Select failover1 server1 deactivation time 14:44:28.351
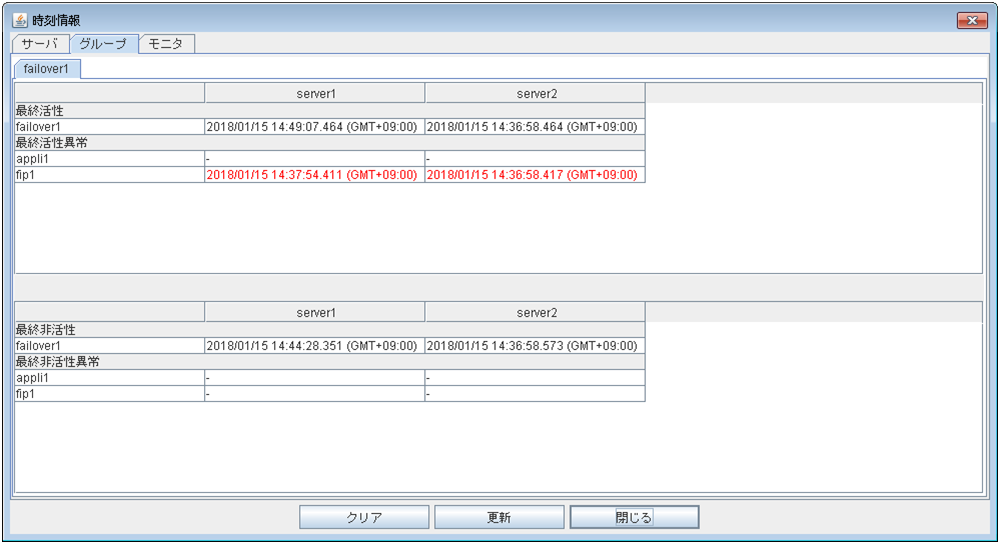 (x=311, y=346)
